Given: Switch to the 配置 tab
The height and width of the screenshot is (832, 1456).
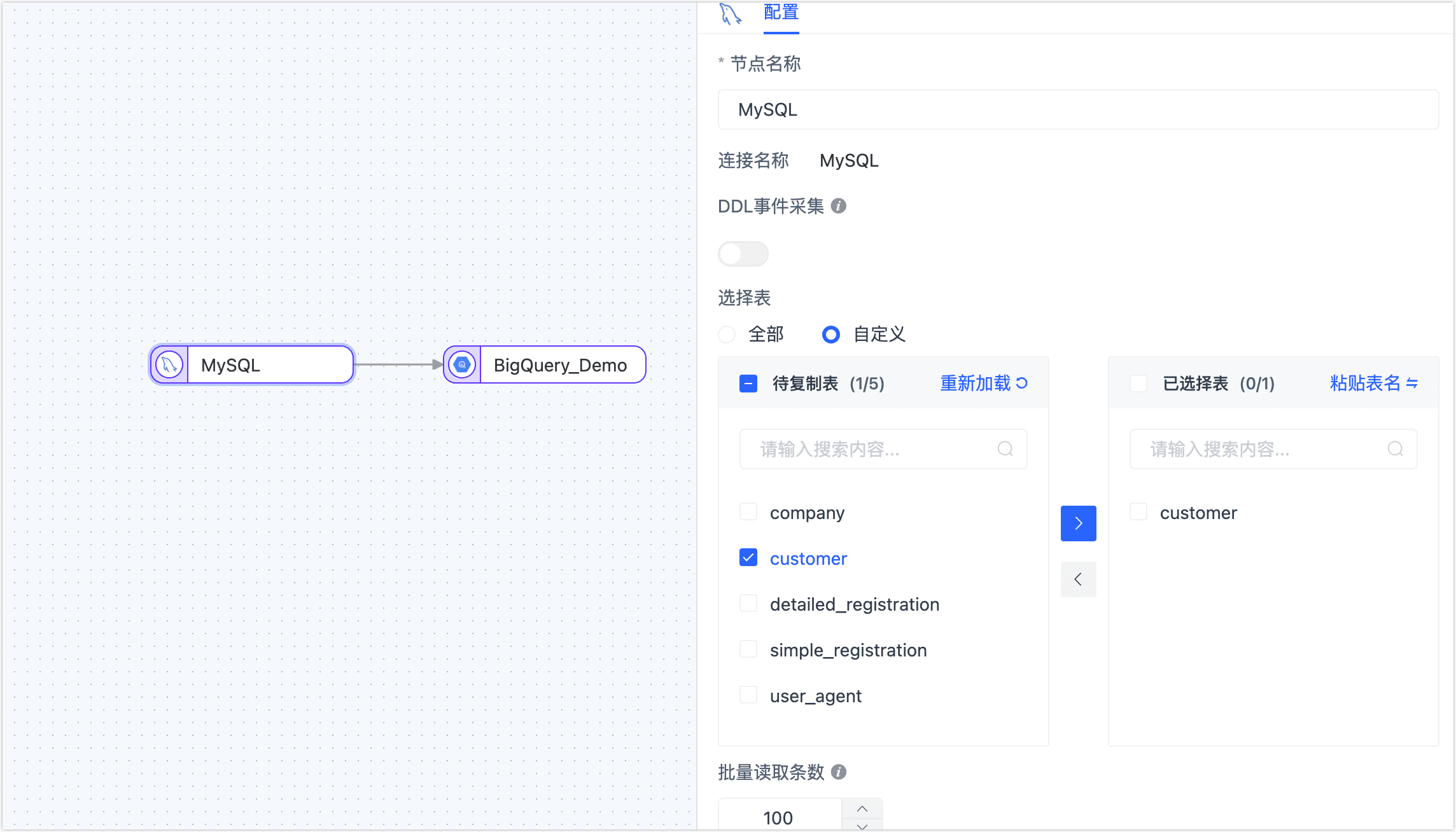Looking at the screenshot, I should [780, 13].
